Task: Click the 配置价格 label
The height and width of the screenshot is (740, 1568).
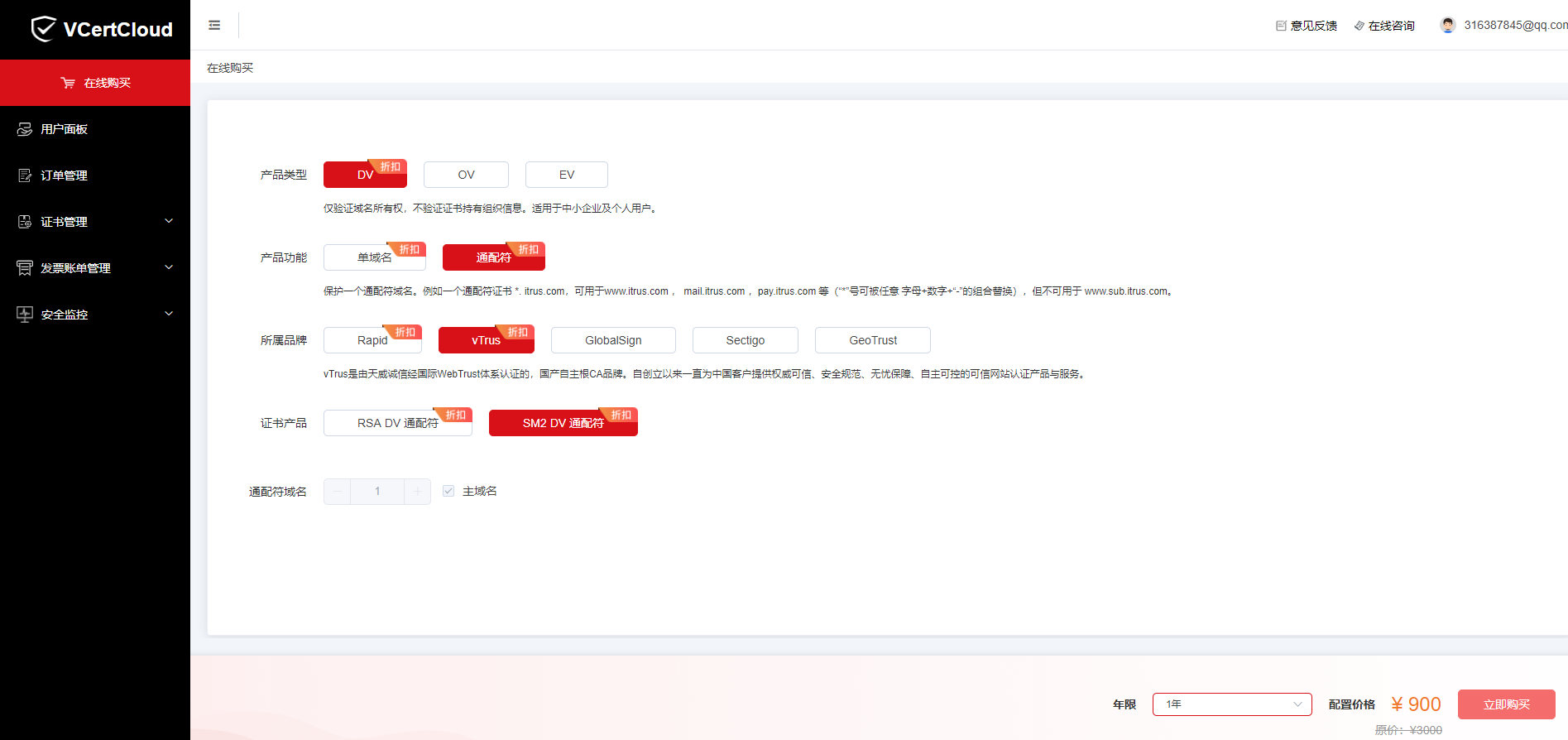Action: 1352,704
